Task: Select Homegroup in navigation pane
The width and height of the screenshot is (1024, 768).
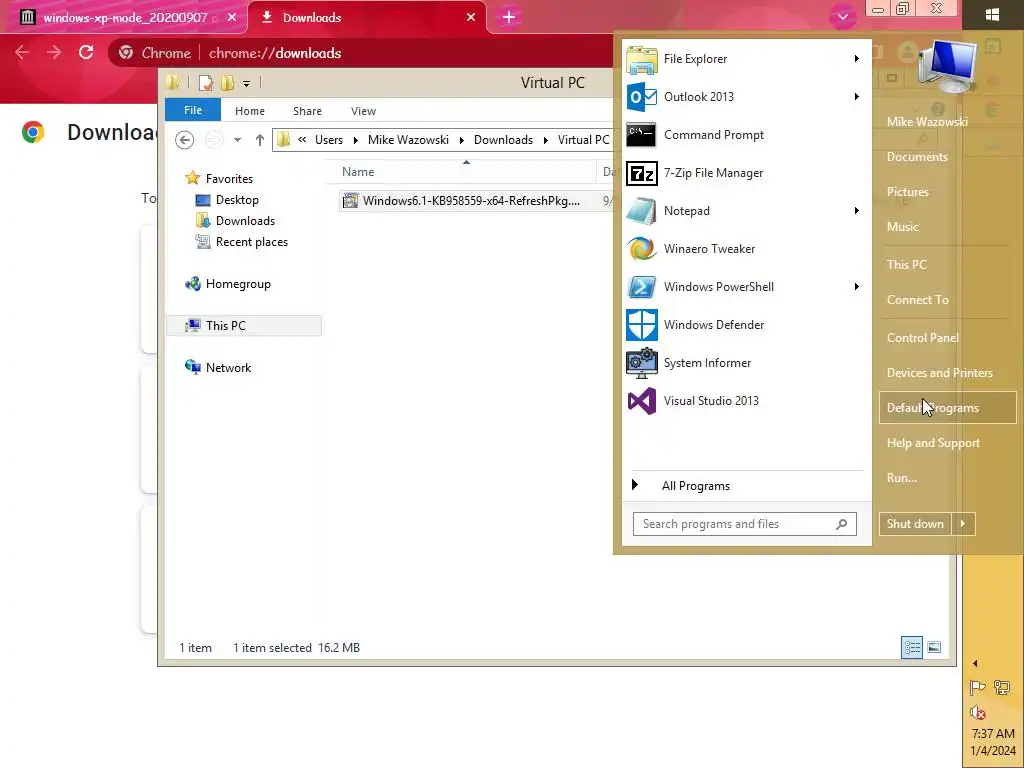Action: (x=238, y=284)
